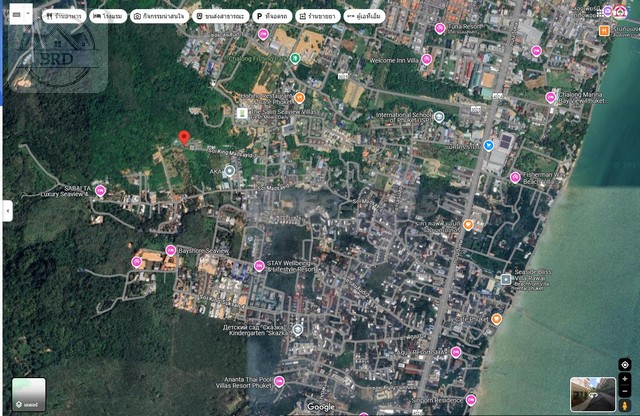Image resolution: width=640 pixels, height=416 pixels.
Task: Click 'Soi King Maehayid' road label
Action: [x=231, y=153]
